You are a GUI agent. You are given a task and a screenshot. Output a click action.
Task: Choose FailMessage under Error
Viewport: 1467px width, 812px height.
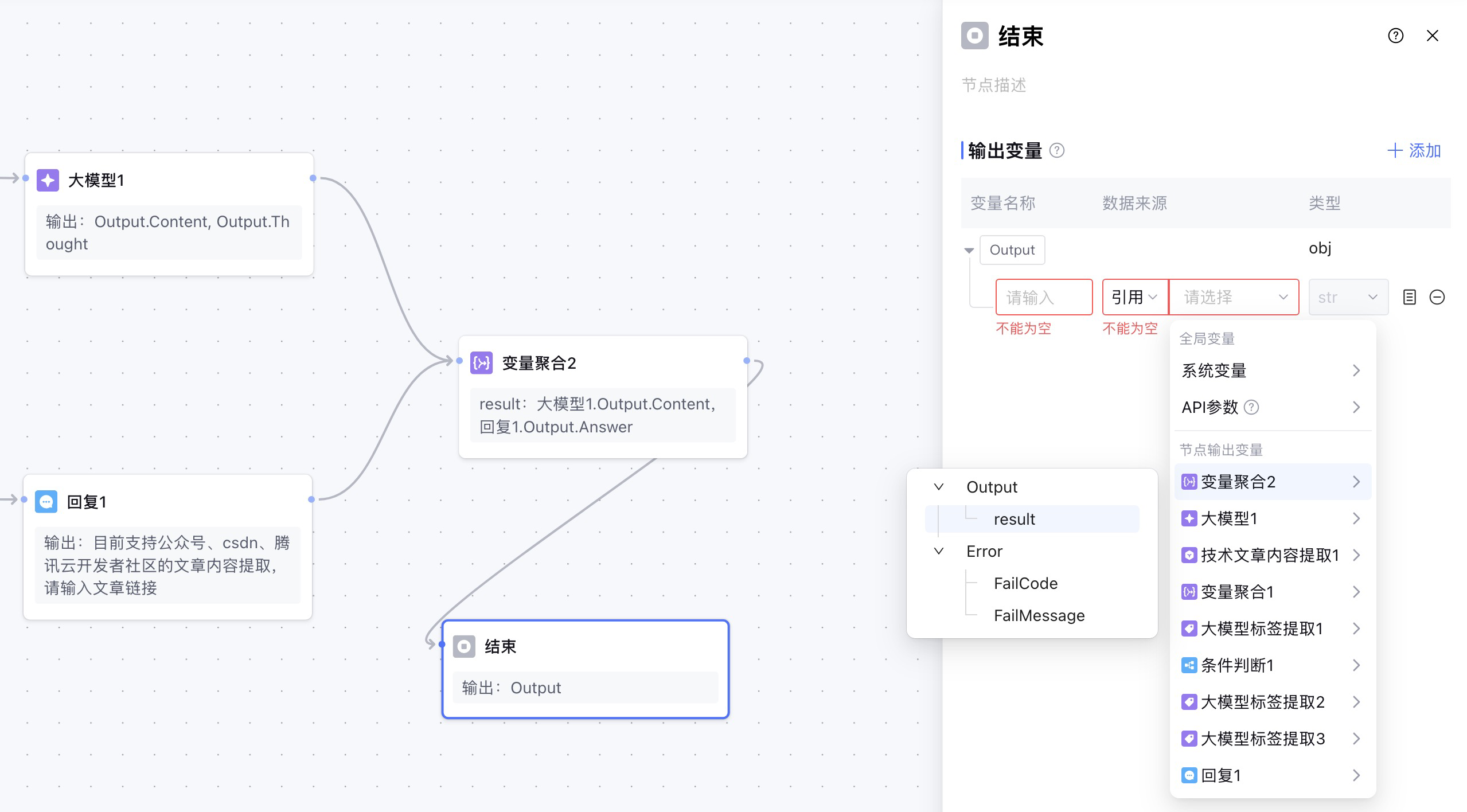click(x=1039, y=615)
